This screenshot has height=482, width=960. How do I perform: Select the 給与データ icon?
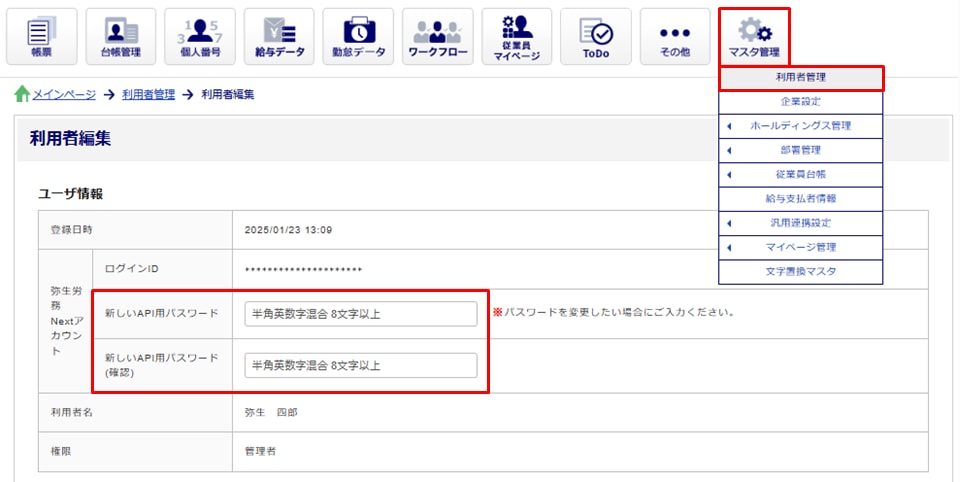click(x=278, y=36)
